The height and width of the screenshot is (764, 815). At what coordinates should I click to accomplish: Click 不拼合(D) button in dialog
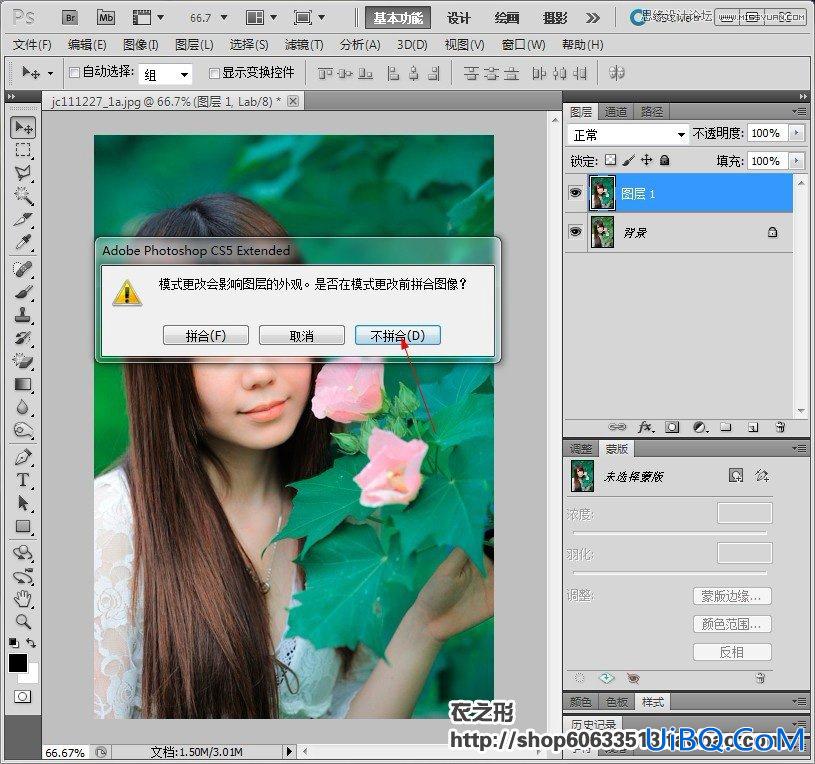pos(398,336)
